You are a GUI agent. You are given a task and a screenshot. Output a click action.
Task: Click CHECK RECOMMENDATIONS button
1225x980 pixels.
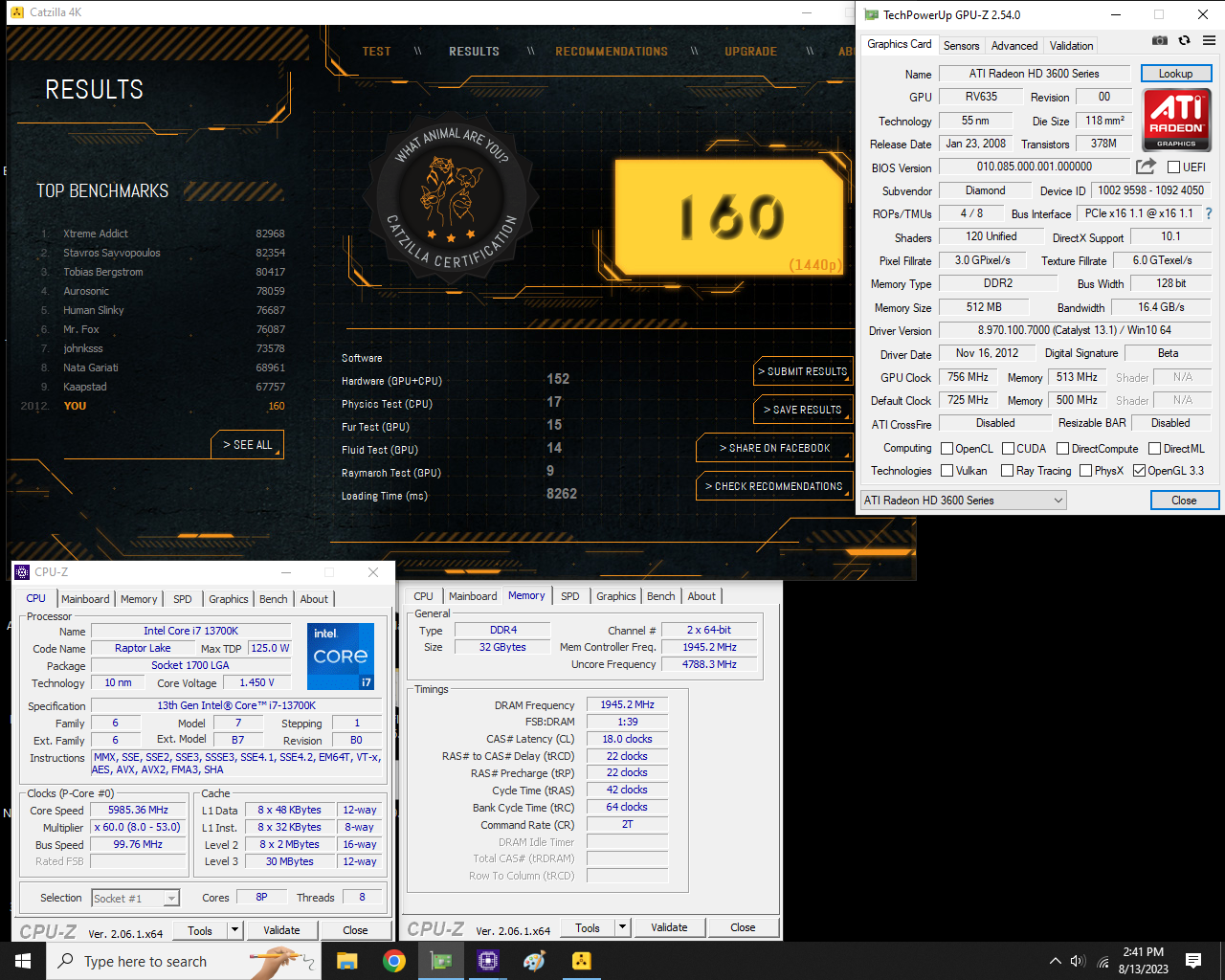pos(773,486)
